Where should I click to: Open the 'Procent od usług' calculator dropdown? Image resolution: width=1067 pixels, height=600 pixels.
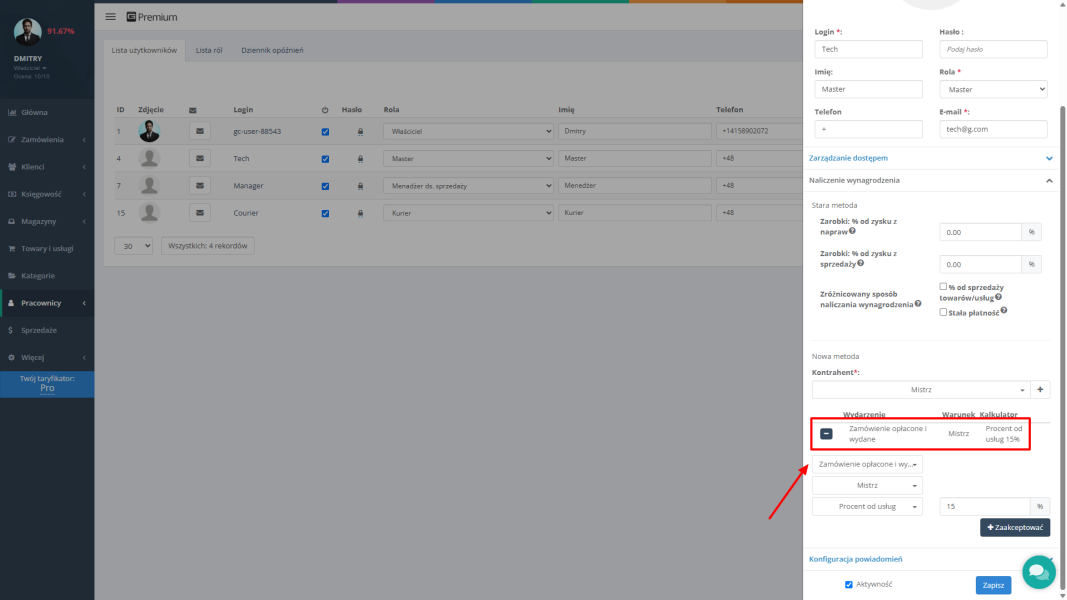pyautogui.click(x=868, y=507)
